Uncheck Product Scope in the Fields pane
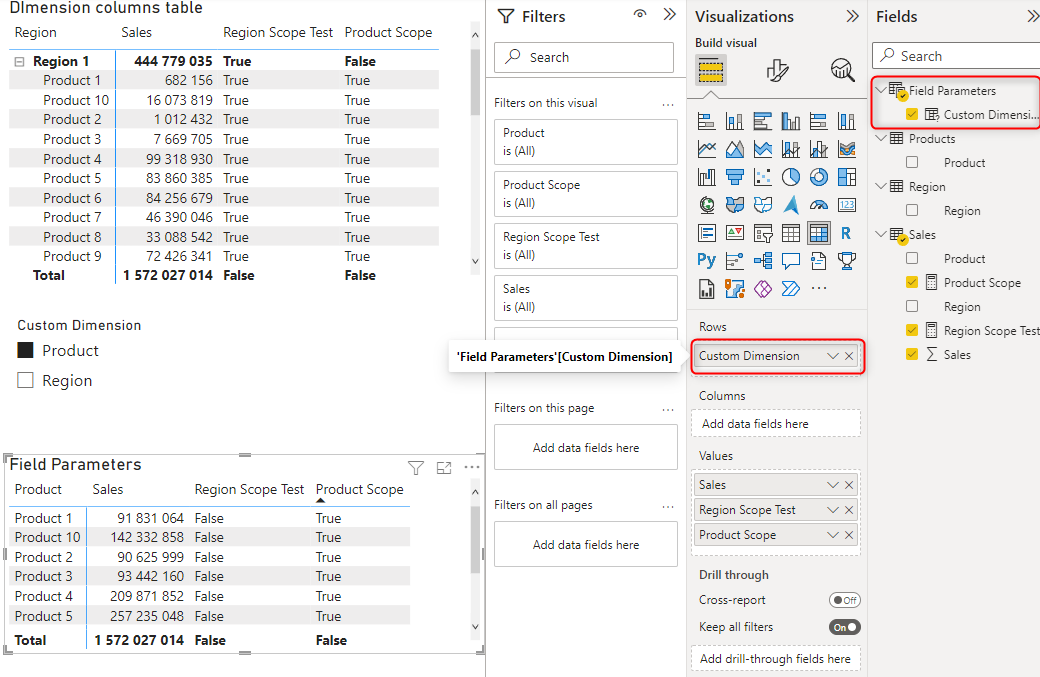 (x=911, y=282)
